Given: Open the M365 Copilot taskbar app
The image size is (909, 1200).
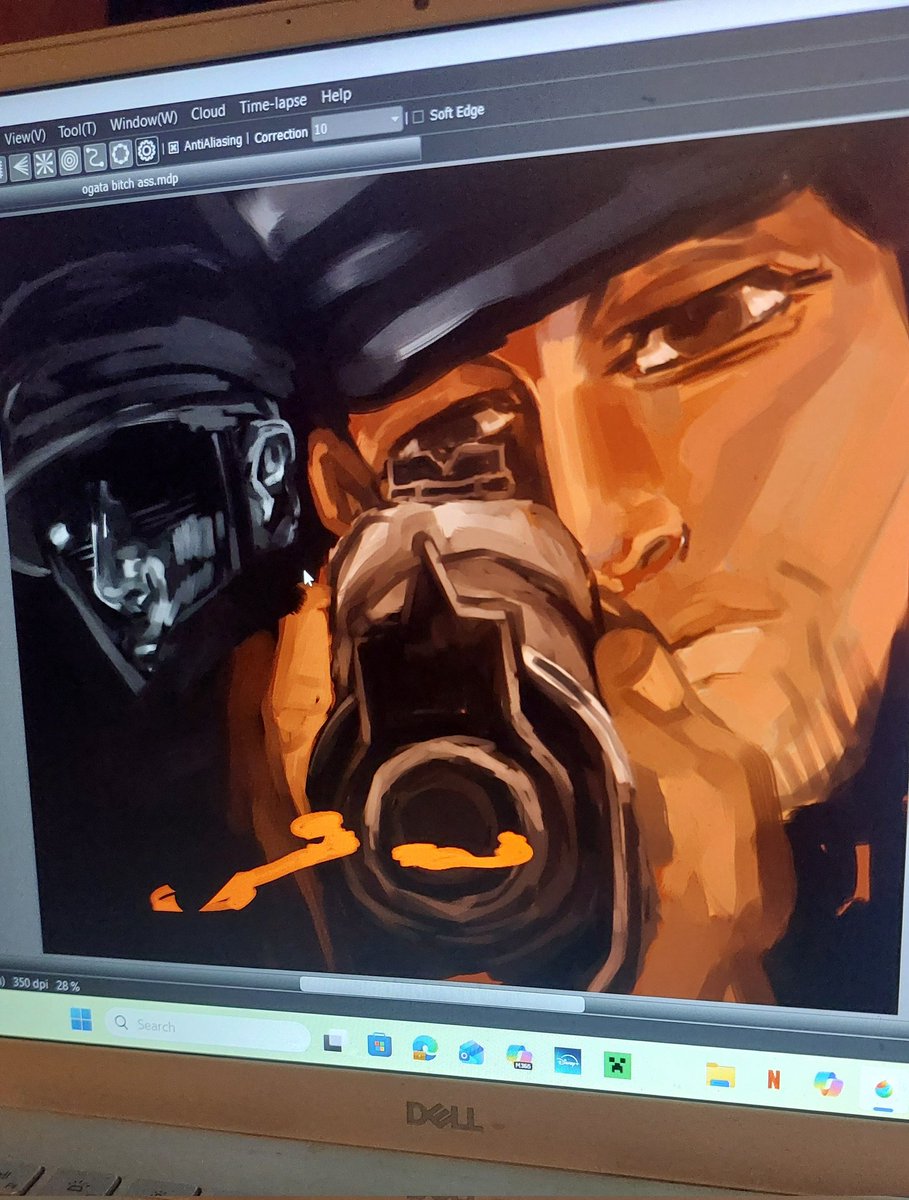Looking at the screenshot, I should pyautogui.click(x=519, y=1056).
